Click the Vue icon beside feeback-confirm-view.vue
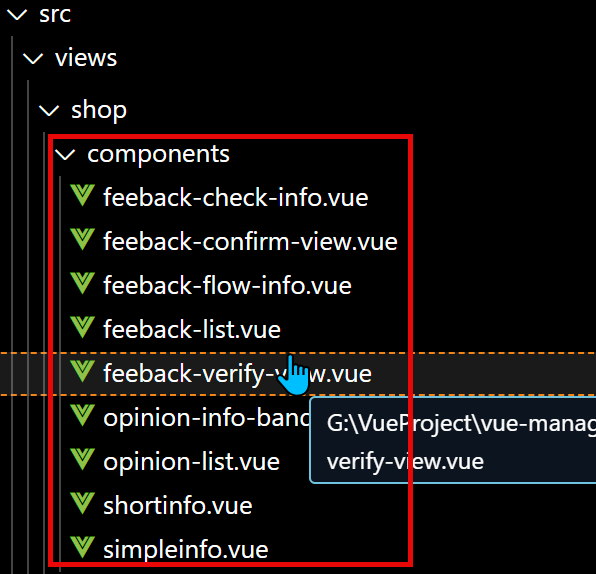Screen dimensions: 596x574 [82, 240]
